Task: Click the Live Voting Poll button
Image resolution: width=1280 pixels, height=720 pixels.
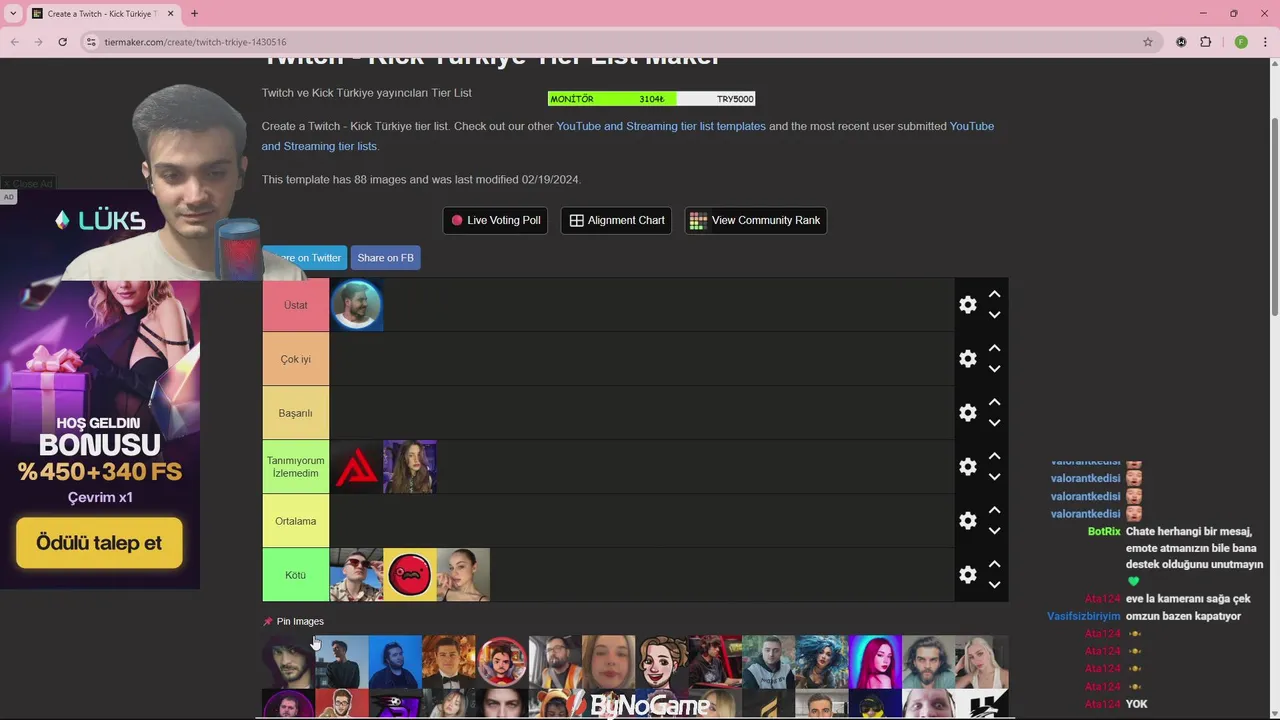Action: click(x=495, y=220)
